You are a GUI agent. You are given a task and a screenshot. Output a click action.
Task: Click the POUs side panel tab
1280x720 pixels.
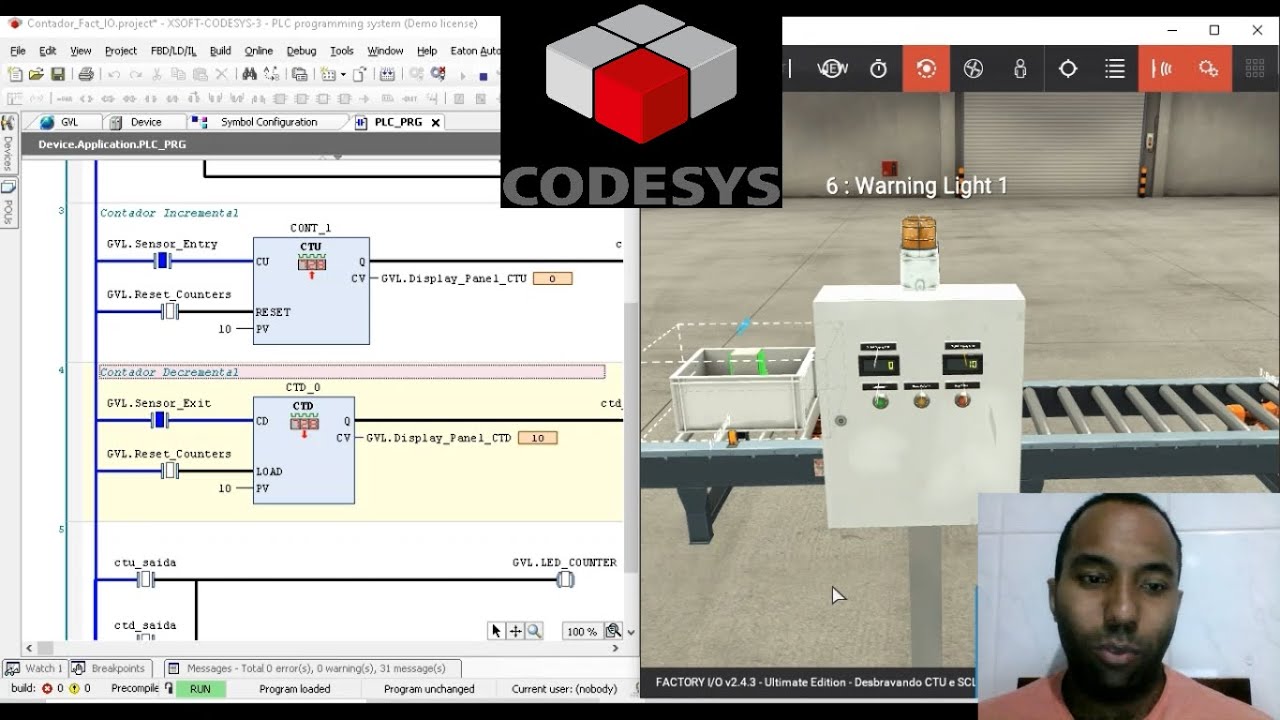point(8,205)
